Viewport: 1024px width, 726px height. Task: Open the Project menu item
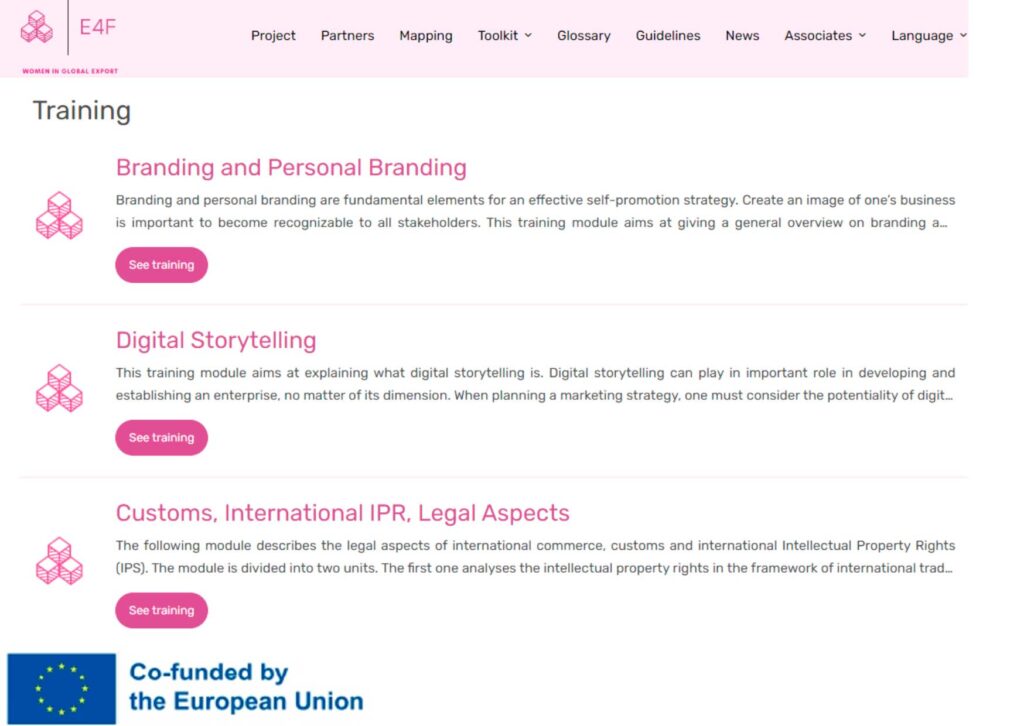[x=273, y=35]
